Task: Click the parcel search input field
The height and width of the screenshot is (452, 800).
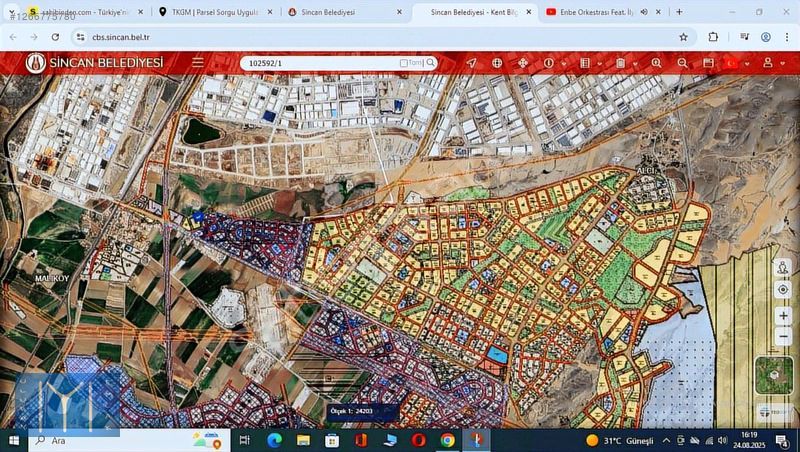Action: (320, 63)
